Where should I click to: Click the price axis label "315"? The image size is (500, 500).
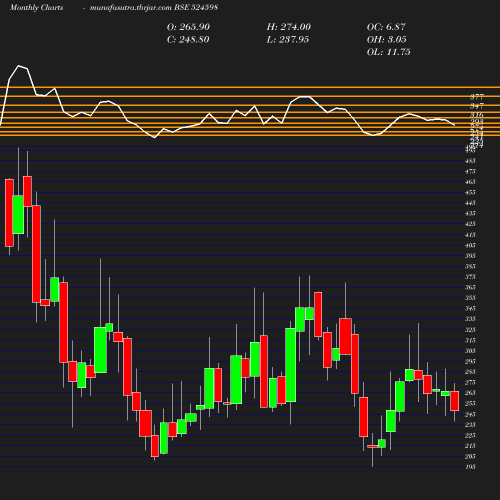470,340
